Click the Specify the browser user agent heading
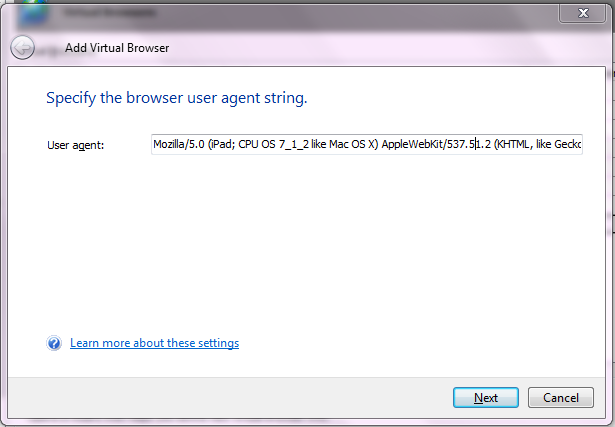Image resolution: width=615 pixels, height=427 pixels. [x=176, y=98]
